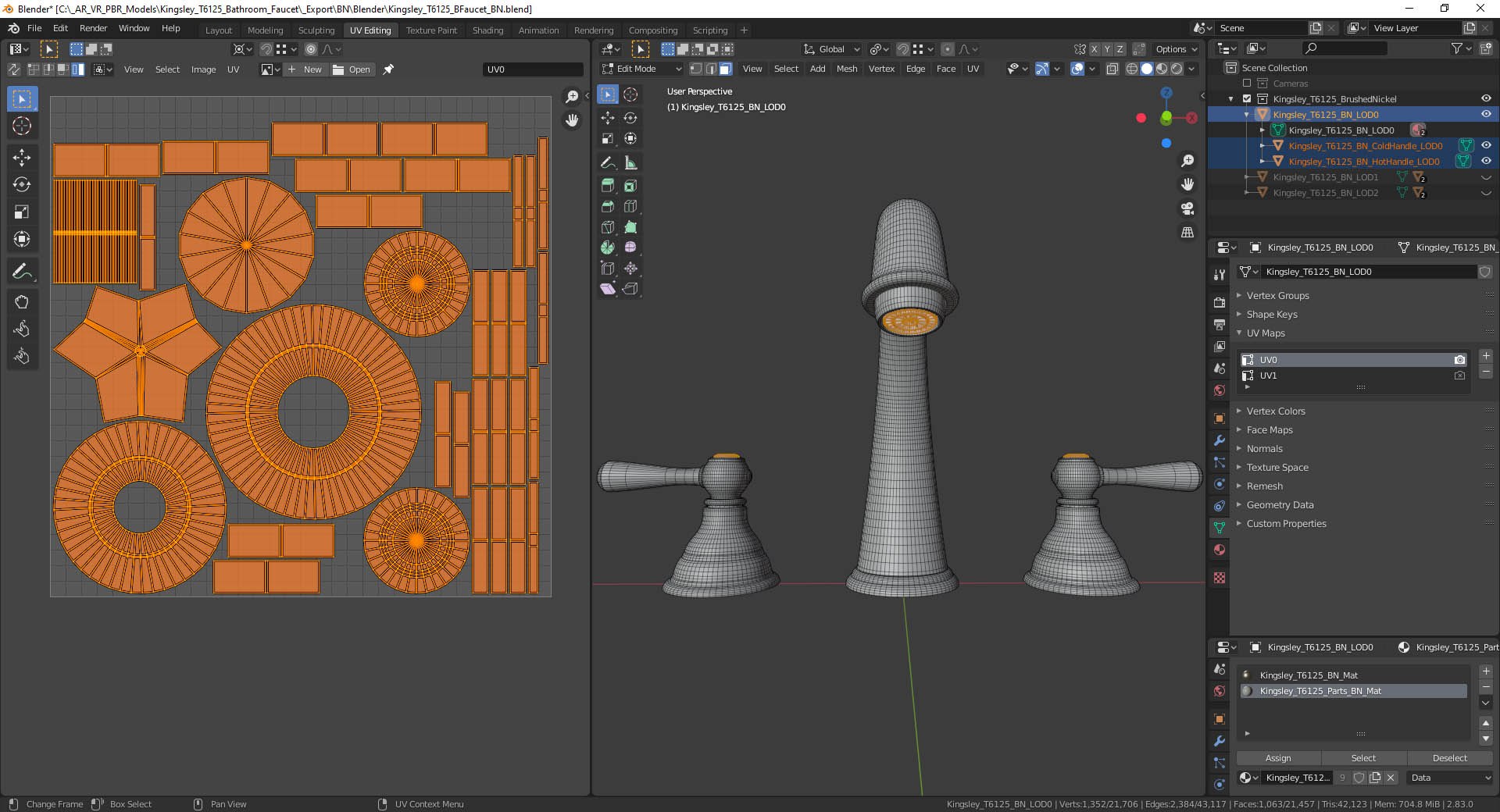Open the Material properties tab icon
Screen dimensions: 1500x812
pos(1220,550)
